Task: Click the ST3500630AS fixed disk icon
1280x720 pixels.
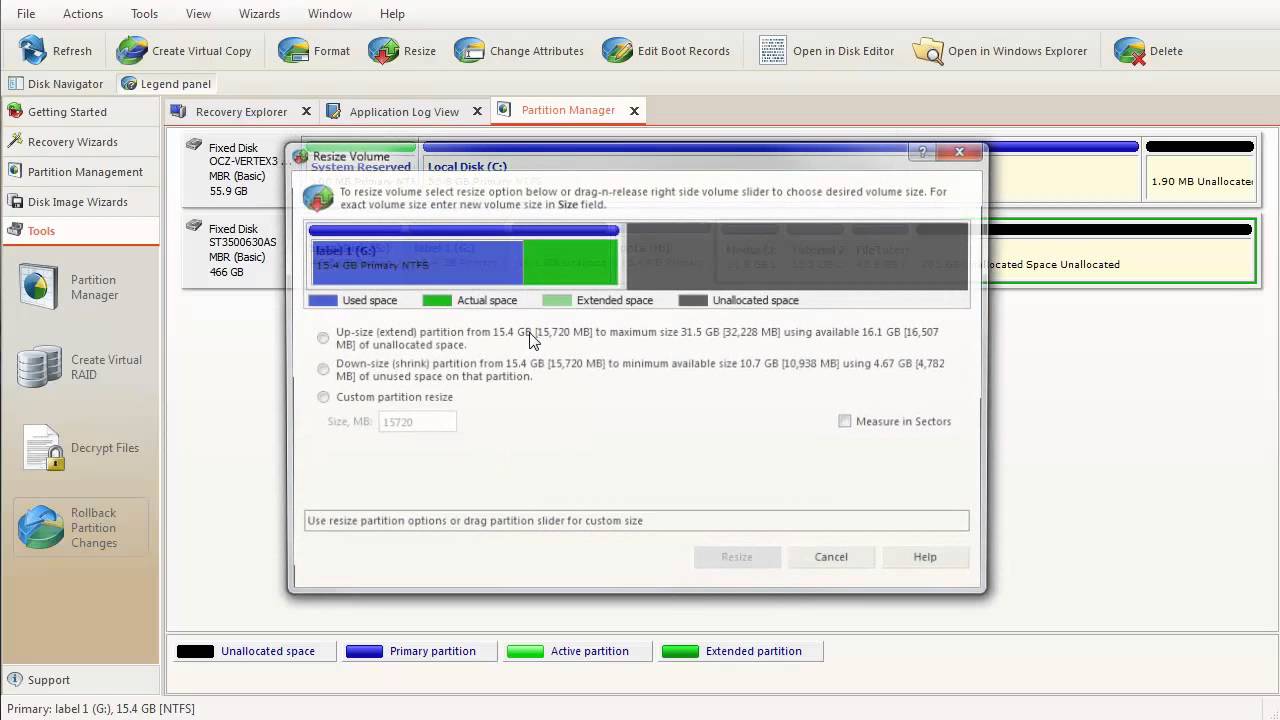Action: tap(193, 227)
